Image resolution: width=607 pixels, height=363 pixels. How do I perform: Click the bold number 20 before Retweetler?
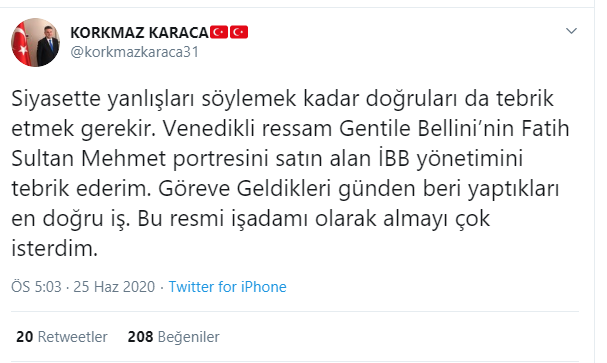(24, 337)
